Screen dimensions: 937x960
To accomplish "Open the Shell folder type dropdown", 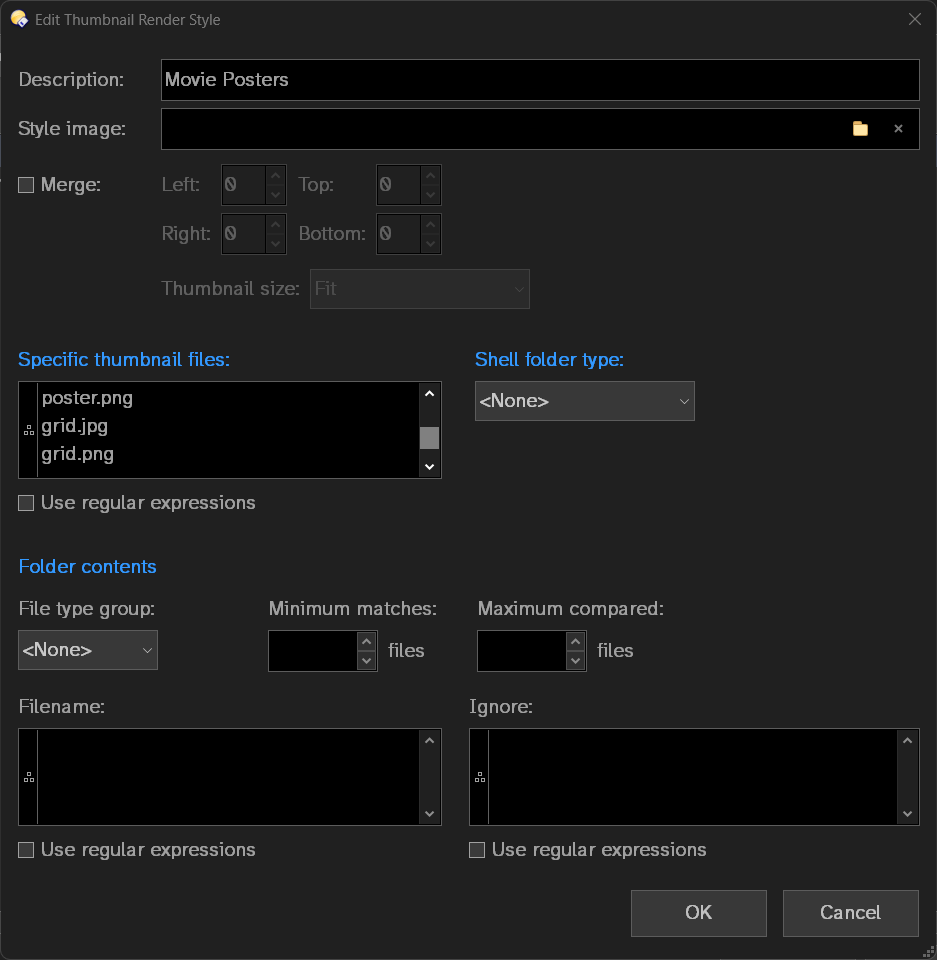I will pyautogui.click(x=584, y=401).
